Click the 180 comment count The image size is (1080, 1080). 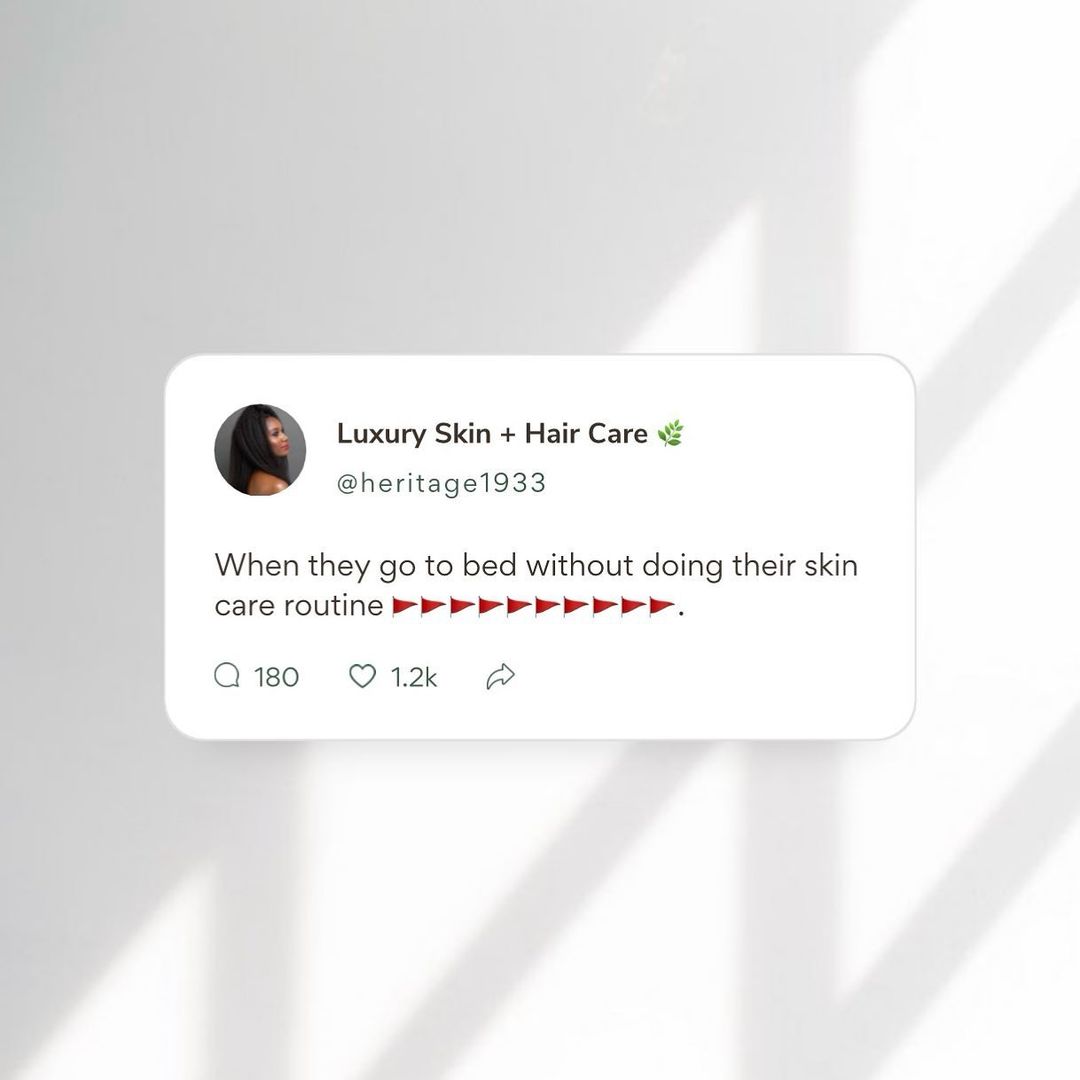pyautogui.click(x=276, y=677)
